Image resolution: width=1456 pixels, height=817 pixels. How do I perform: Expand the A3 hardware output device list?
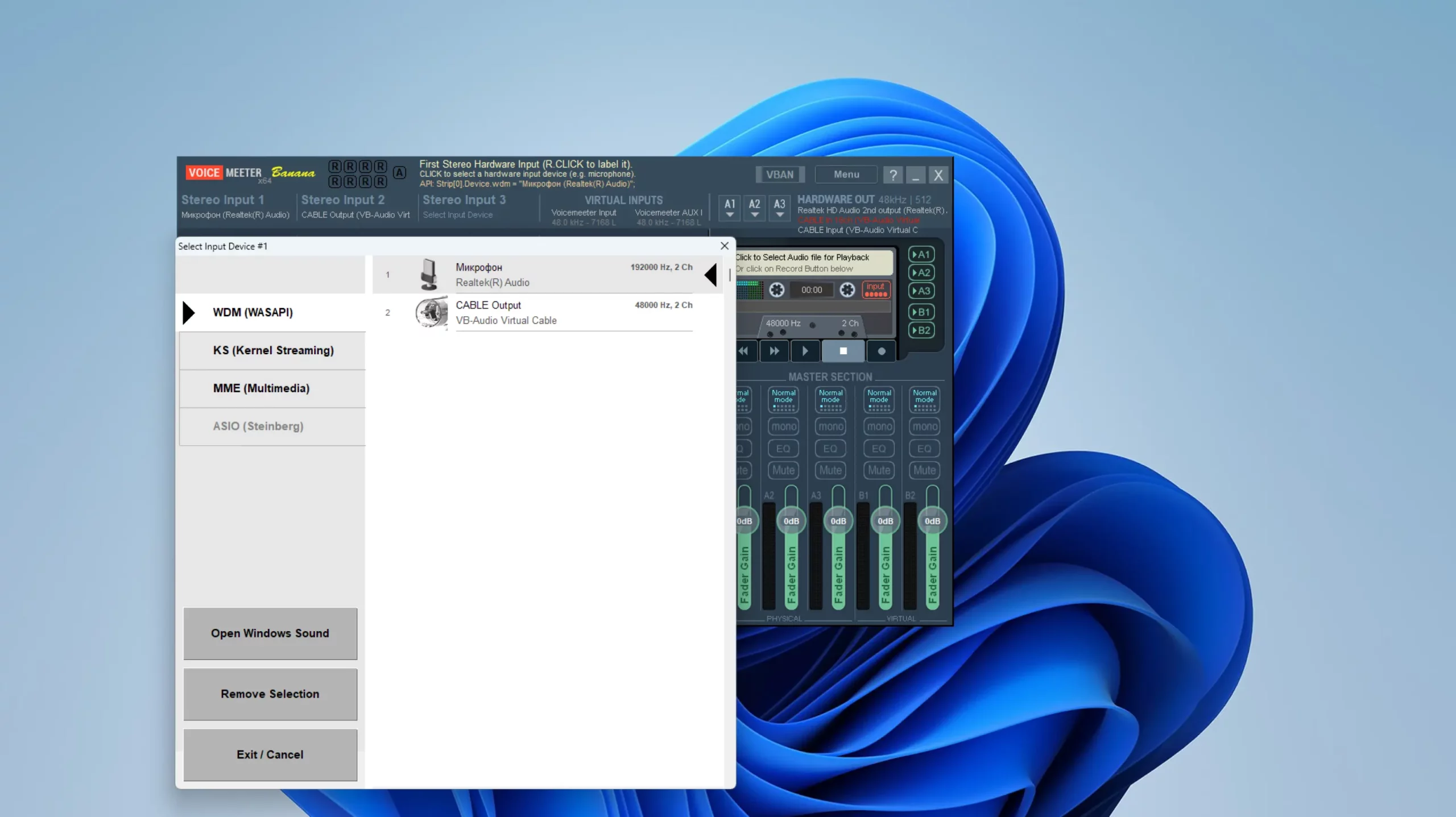tap(779, 208)
